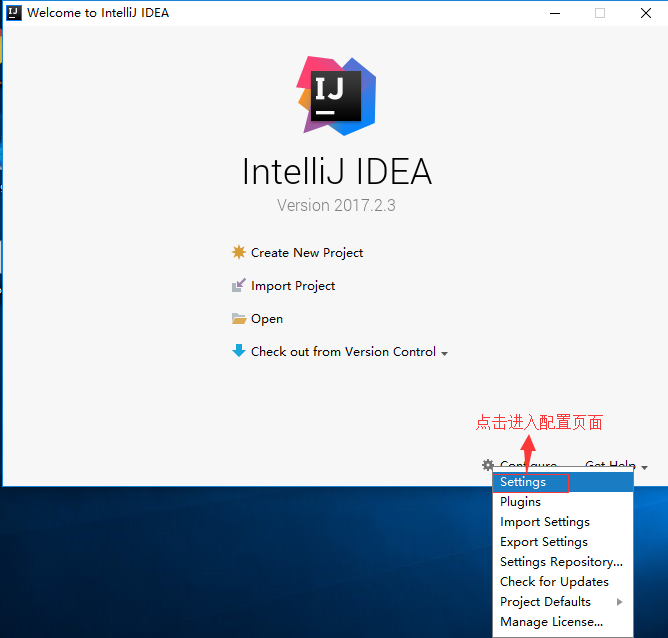Image resolution: width=668 pixels, height=638 pixels.
Task: Expand the Get Help dropdown arrow
Action: coord(645,468)
